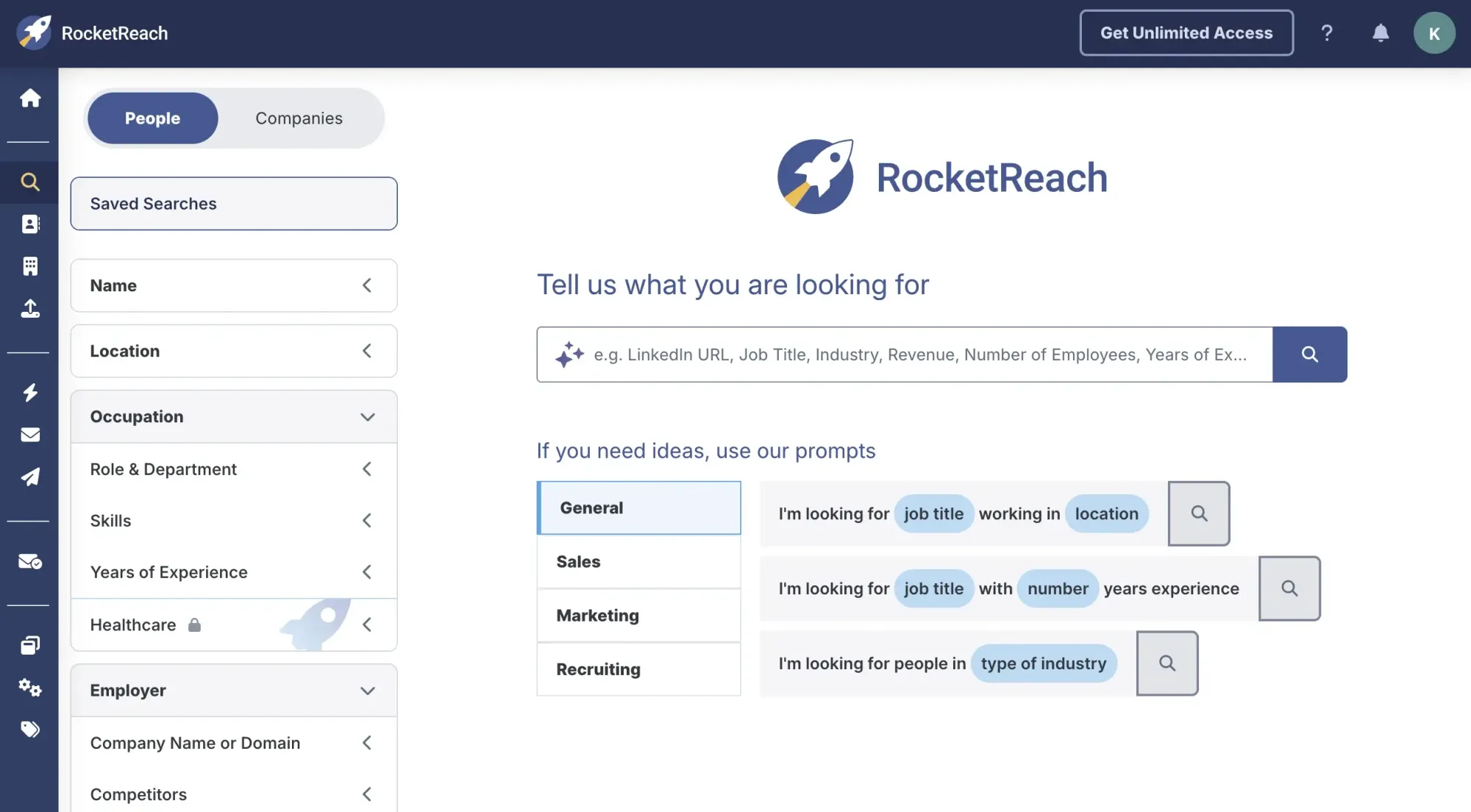The image size is (1471, 812).
Task: Expand the Healthcare filter
Action: (234, 624)
